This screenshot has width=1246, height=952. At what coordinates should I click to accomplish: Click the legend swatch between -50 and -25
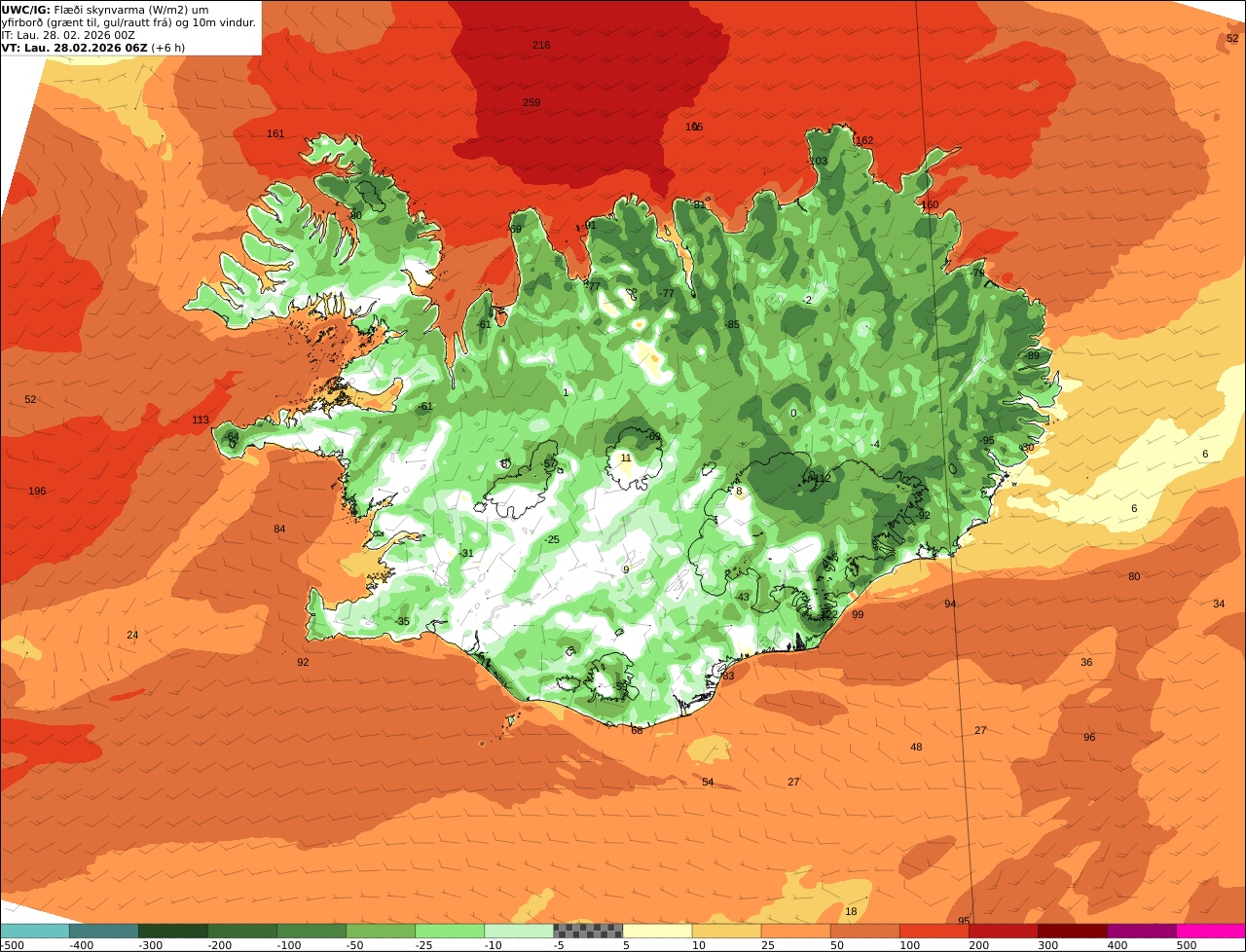(x=381, y=931)
